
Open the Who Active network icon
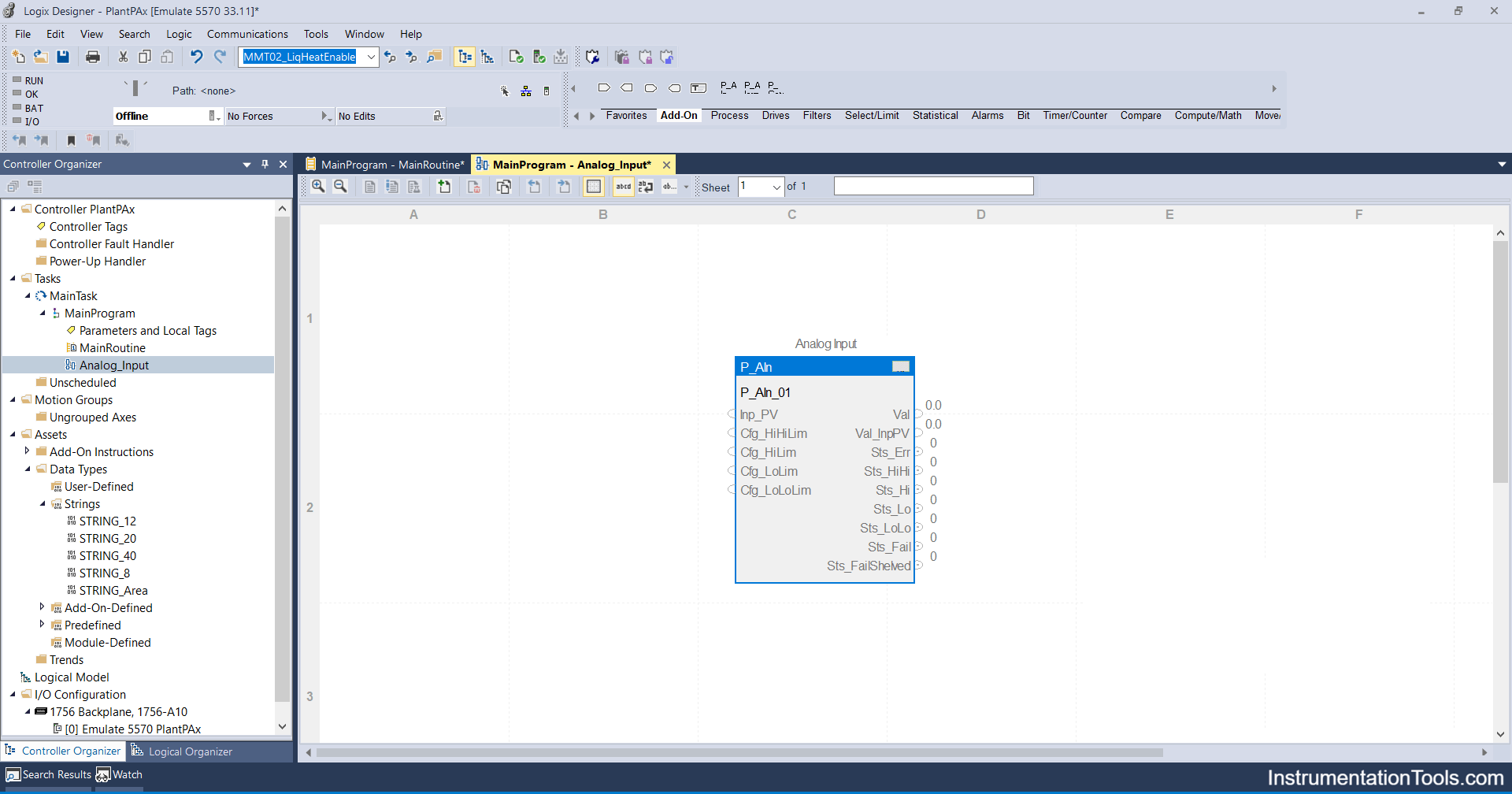(x=526, y=91)
